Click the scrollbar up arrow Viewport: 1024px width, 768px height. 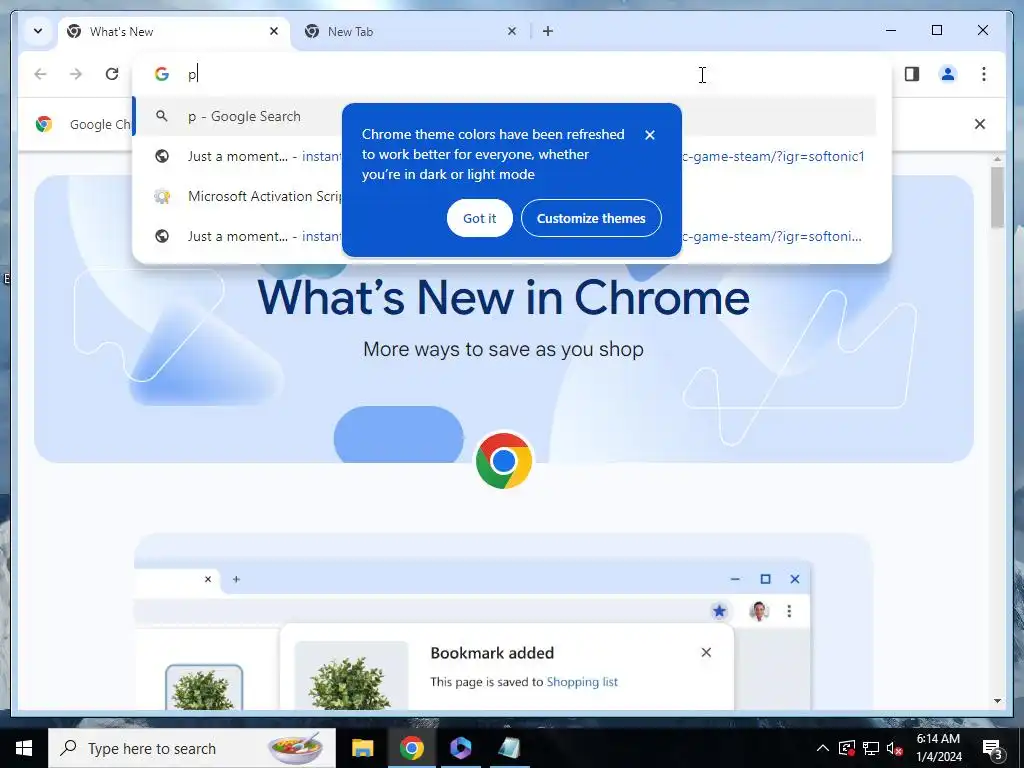(997, 159)
